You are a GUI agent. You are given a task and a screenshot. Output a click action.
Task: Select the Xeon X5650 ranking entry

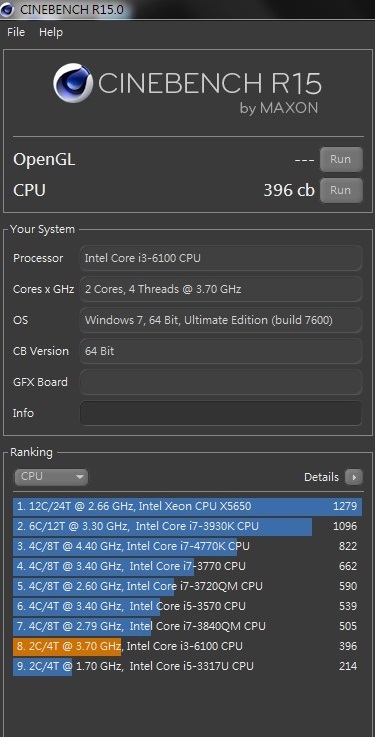(x=188, y=506)
